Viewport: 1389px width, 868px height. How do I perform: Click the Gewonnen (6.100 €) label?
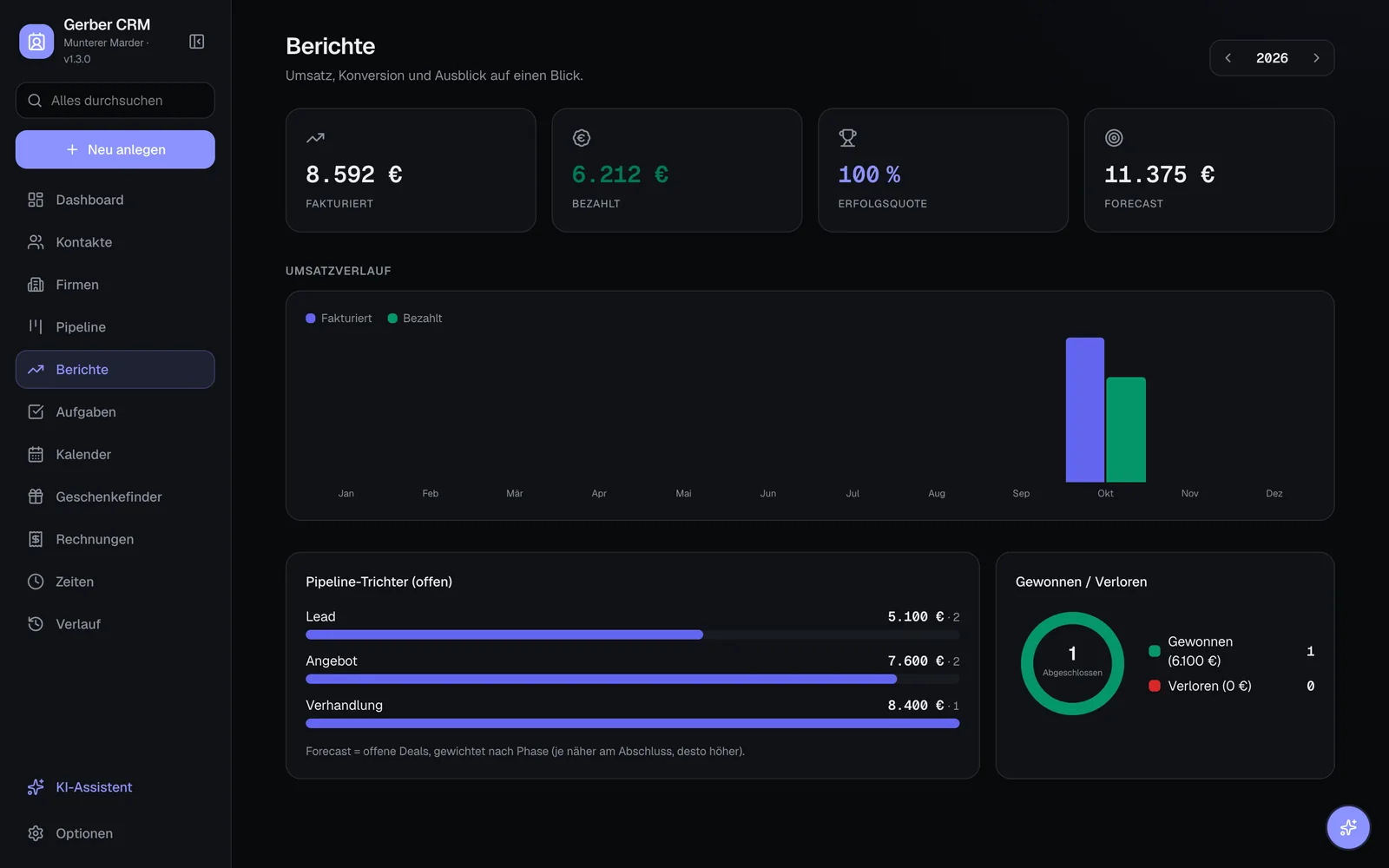click(x=1200, y=651)
